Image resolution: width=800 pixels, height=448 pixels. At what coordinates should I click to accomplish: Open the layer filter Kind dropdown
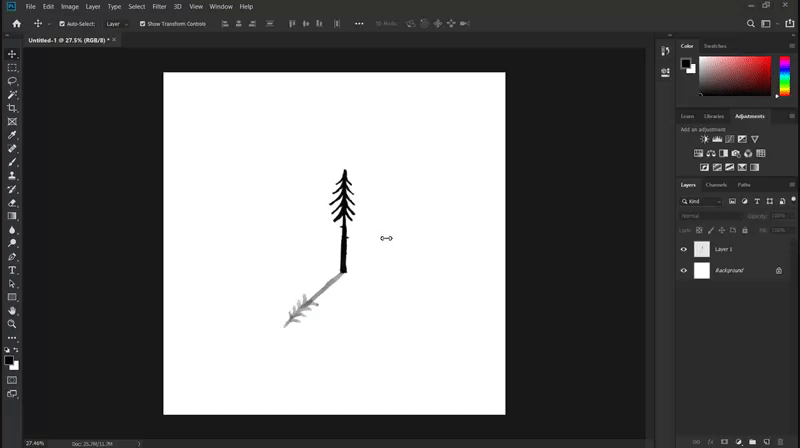click(x=701, y=202)
